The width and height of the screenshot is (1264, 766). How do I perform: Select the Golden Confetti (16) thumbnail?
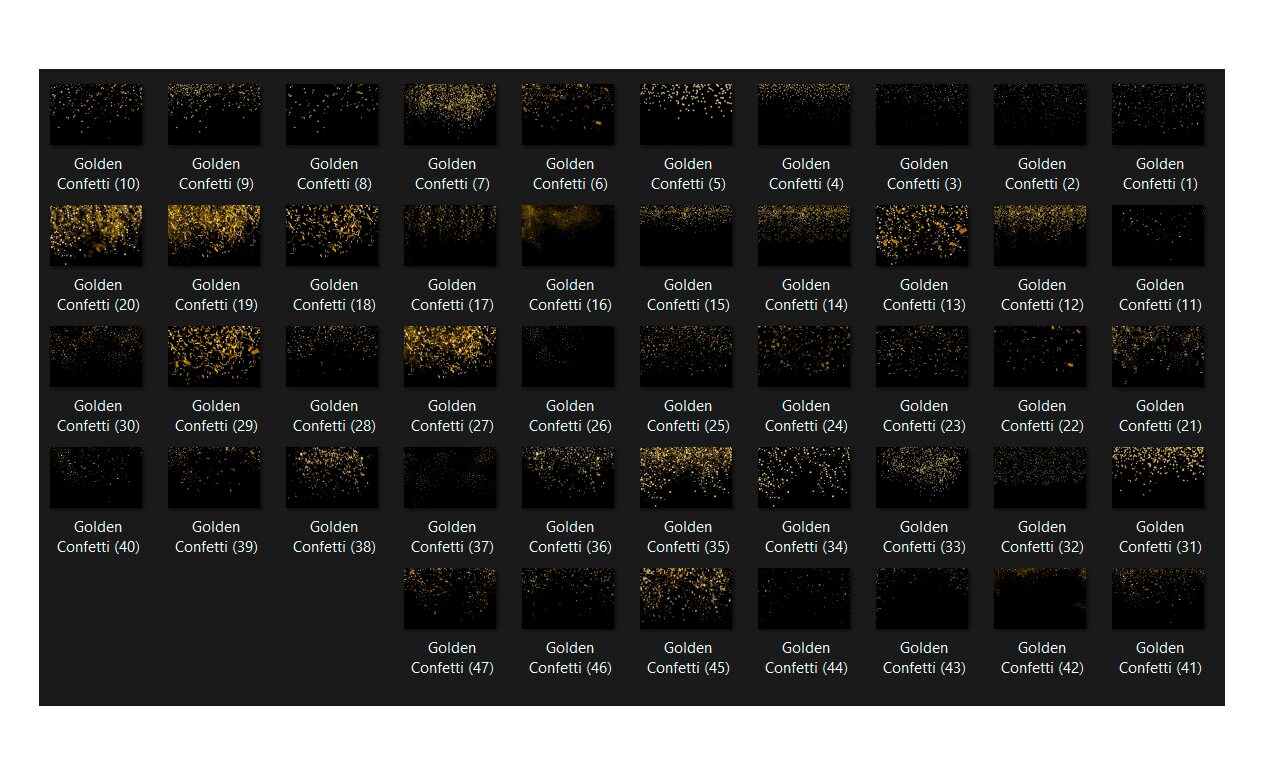568,235
